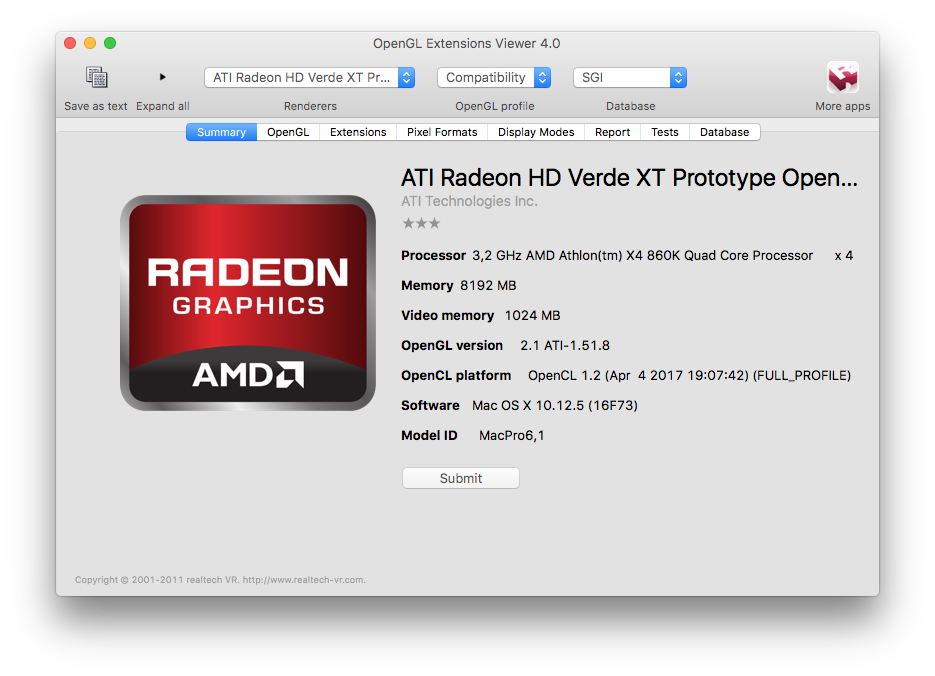Maximize window with green button
The height and width of the screenshot is (676, 935).
[110, 43]
